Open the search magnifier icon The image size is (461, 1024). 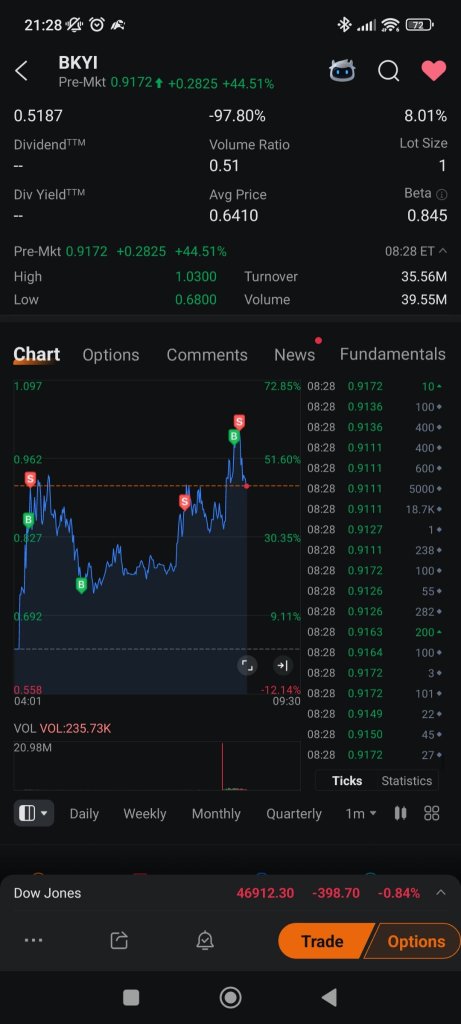(x=389, y=71)
